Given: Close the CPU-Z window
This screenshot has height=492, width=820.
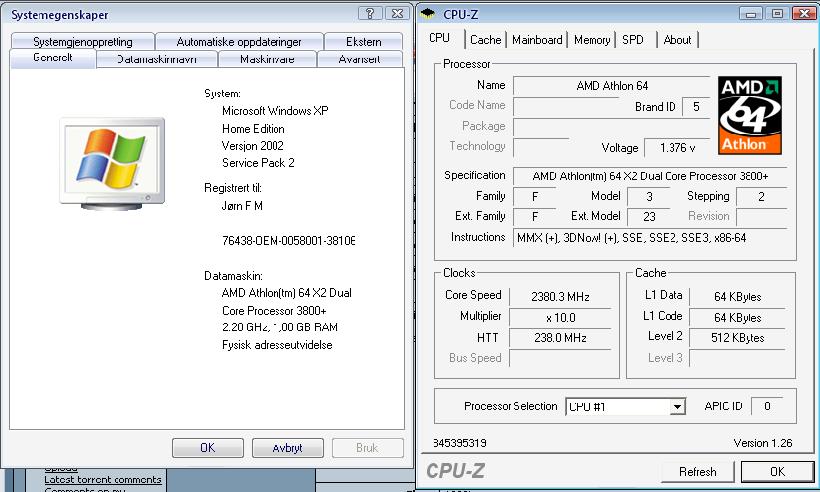Looking at the screenshot, I should [804, 14].
